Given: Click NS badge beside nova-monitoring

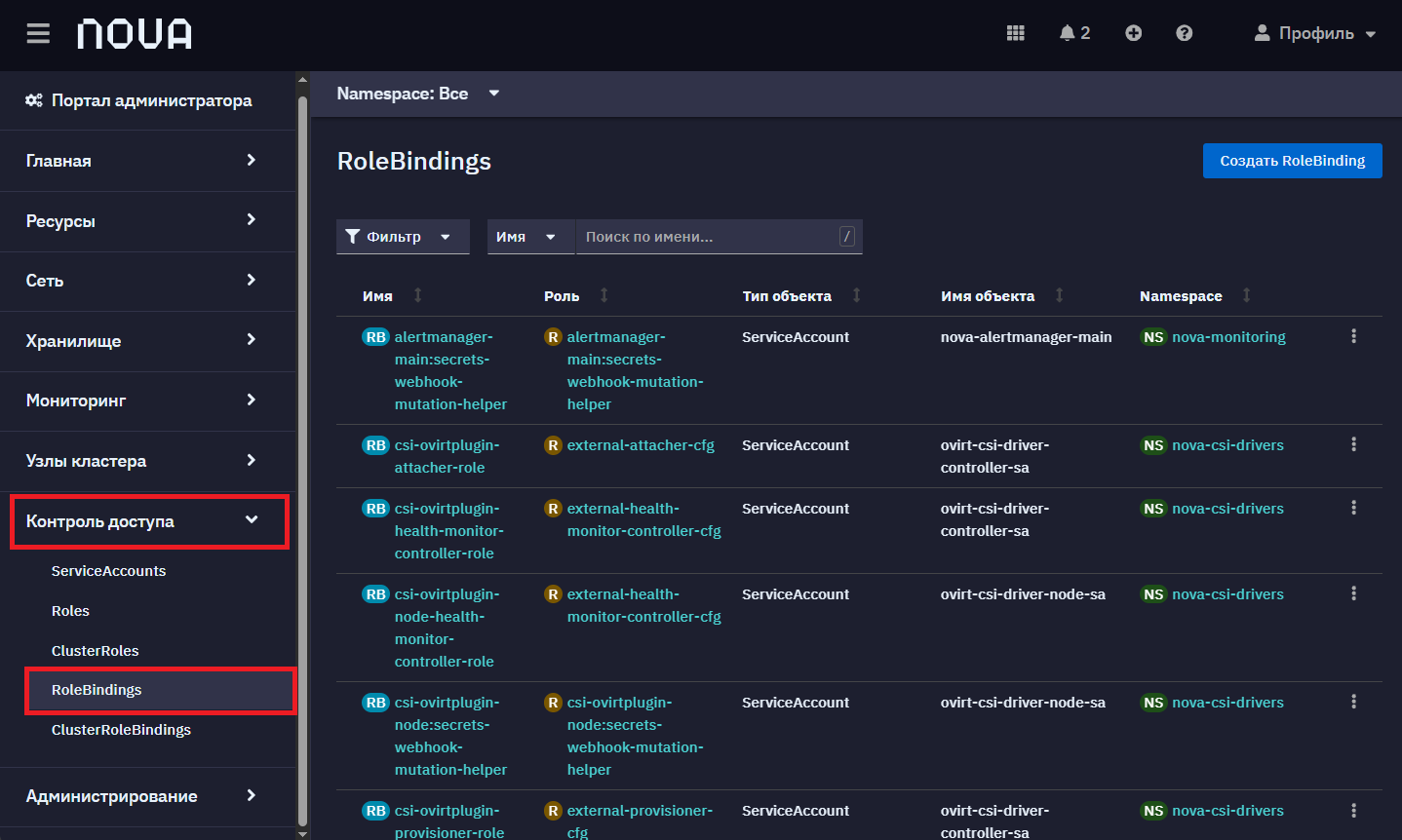Looking at the screenshot, I should (1153, 337).
